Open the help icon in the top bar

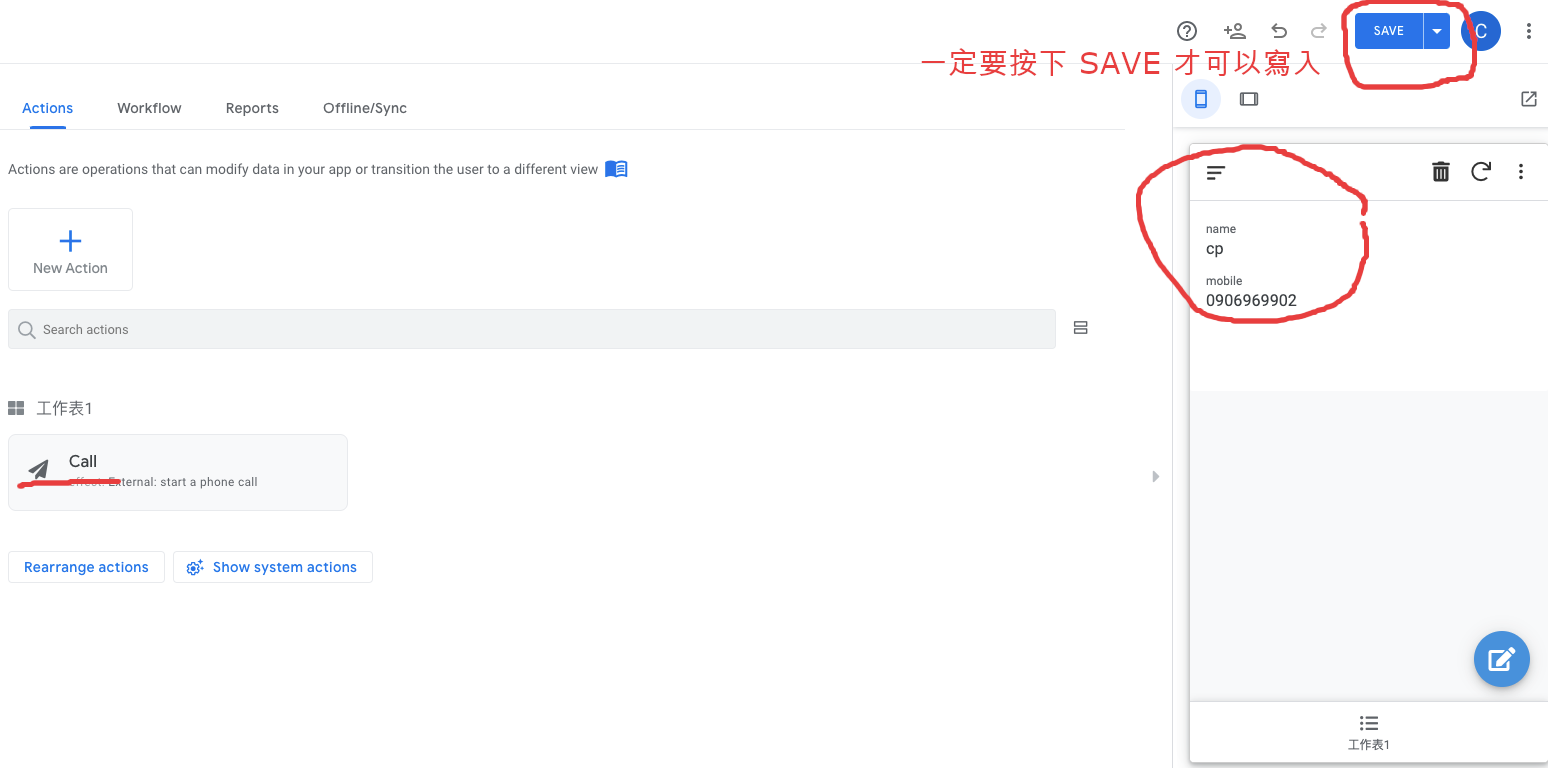tap(1187, 31)
